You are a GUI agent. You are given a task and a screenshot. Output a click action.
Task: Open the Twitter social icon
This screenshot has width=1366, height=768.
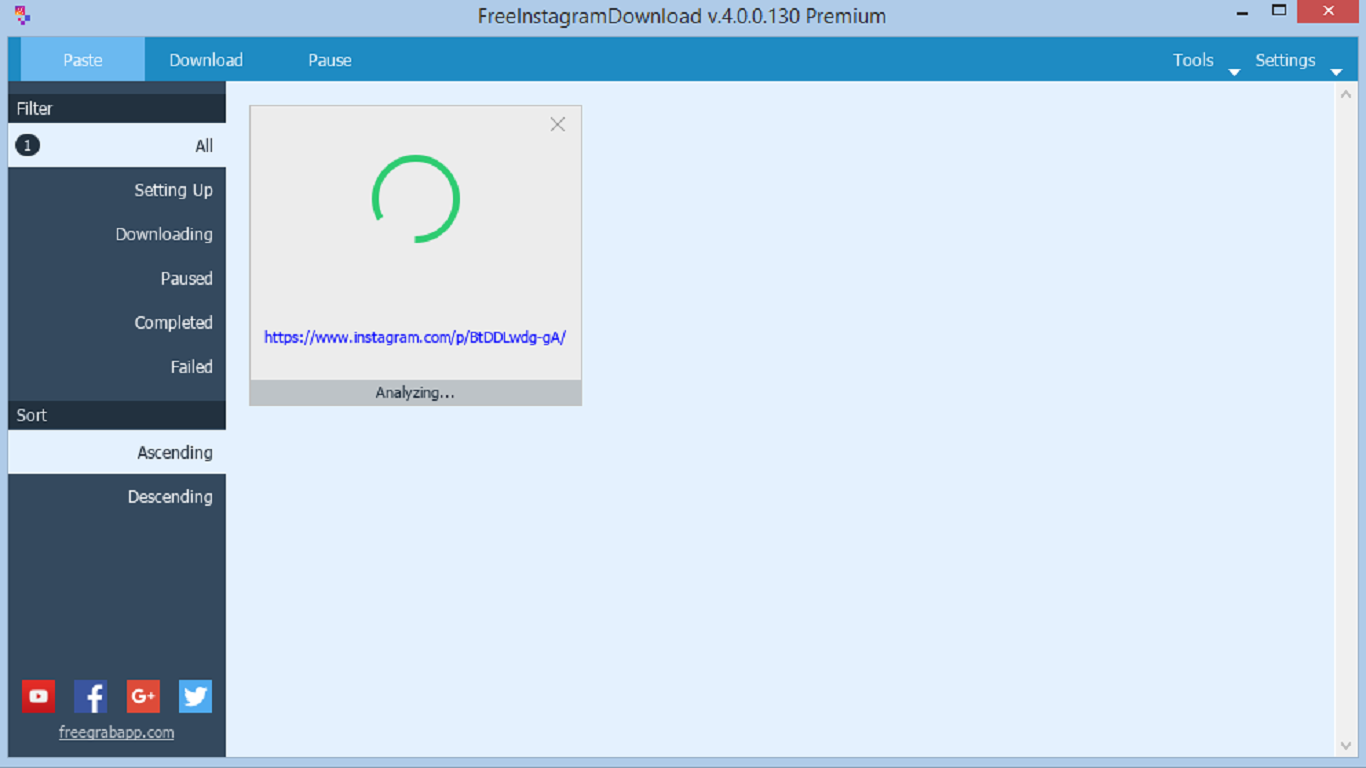click(x=195, y=696)
